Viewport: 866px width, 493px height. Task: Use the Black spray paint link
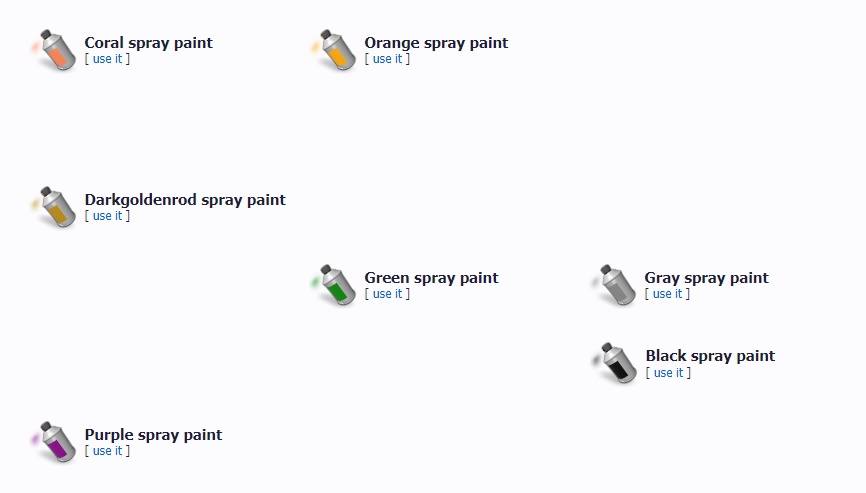coord(668,373)
